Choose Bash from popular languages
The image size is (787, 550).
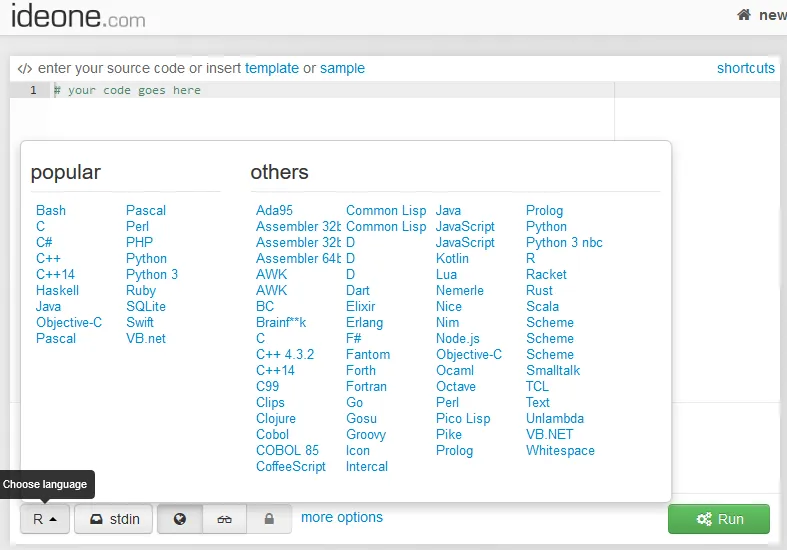[51, 210]
